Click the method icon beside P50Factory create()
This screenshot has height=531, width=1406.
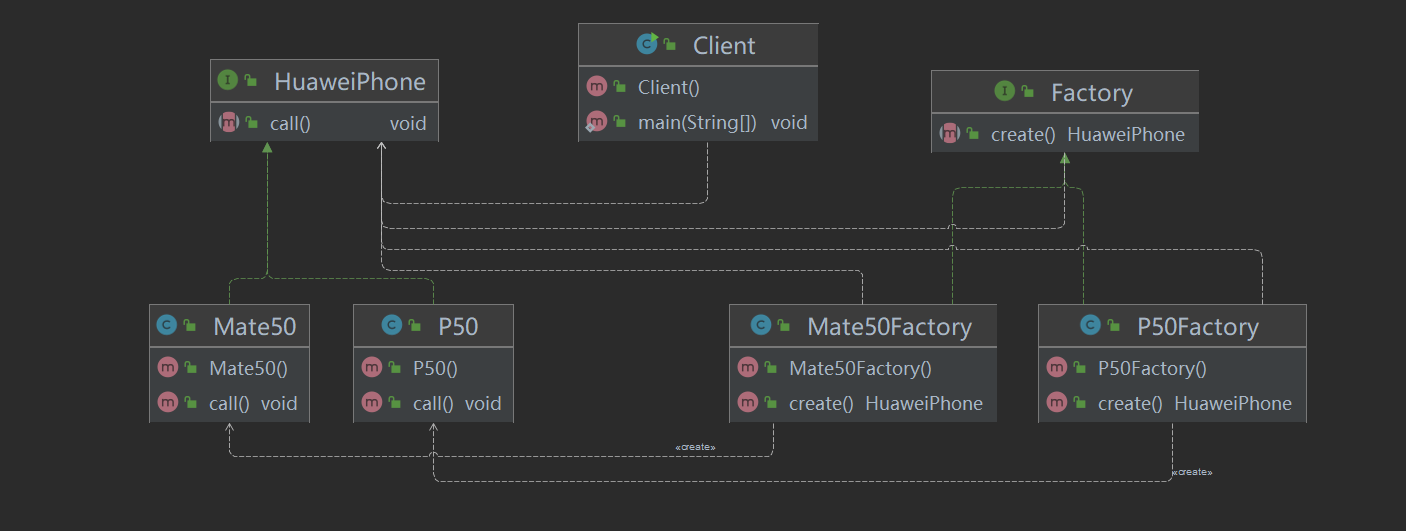[x=1056, y=404]
